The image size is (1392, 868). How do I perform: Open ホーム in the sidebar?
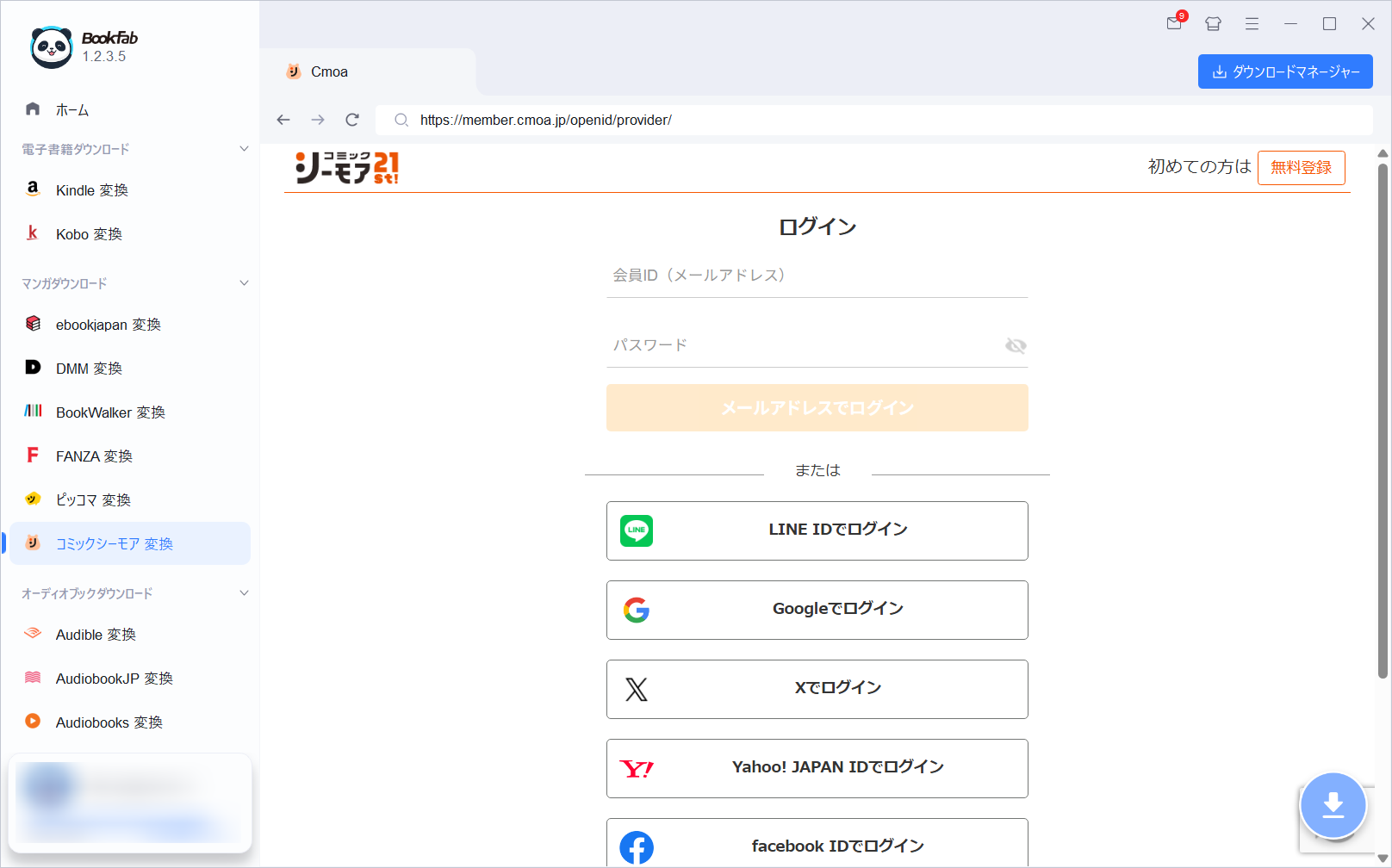coord(130,109)
